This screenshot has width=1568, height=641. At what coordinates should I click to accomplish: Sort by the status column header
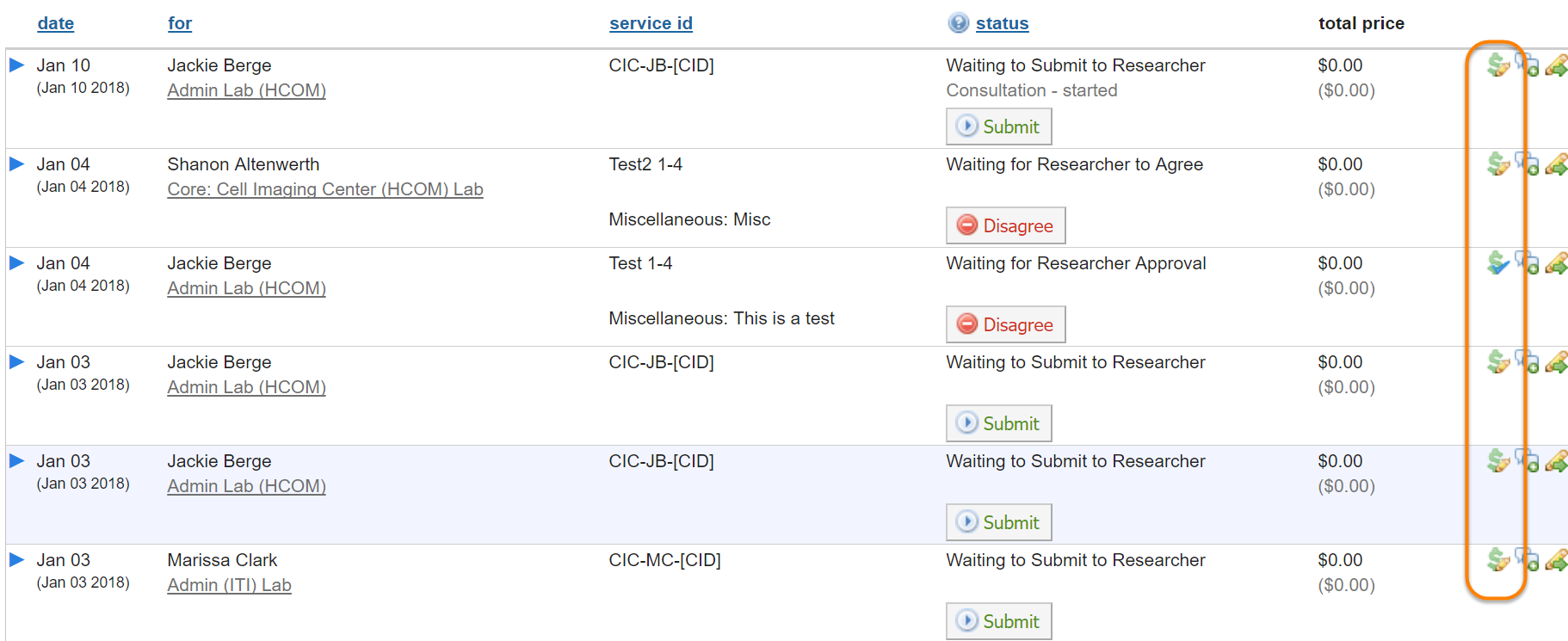pyautogui.click(x=1002, y=24)
